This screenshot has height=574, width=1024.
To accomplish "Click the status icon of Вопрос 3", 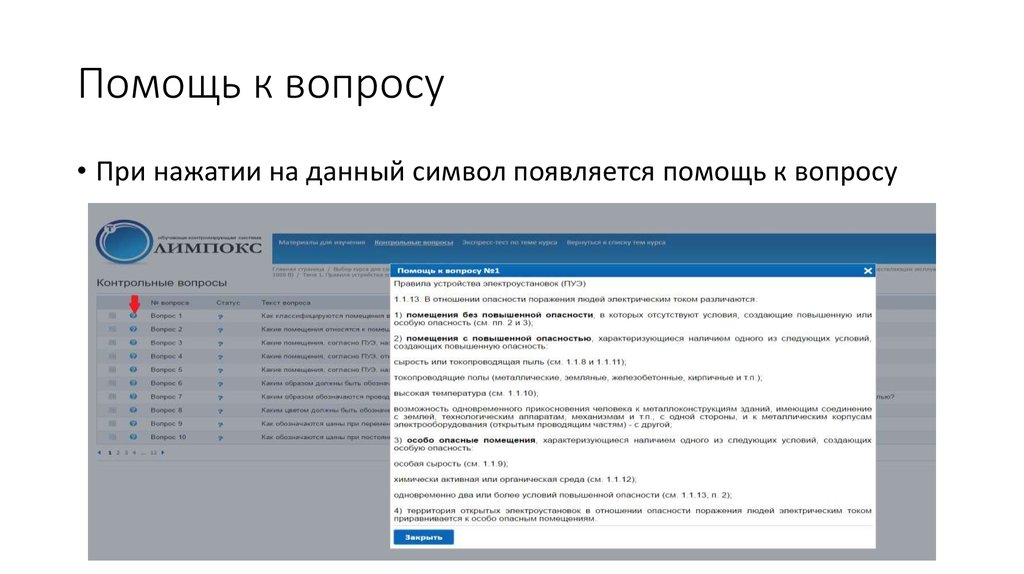I will 220,343.
